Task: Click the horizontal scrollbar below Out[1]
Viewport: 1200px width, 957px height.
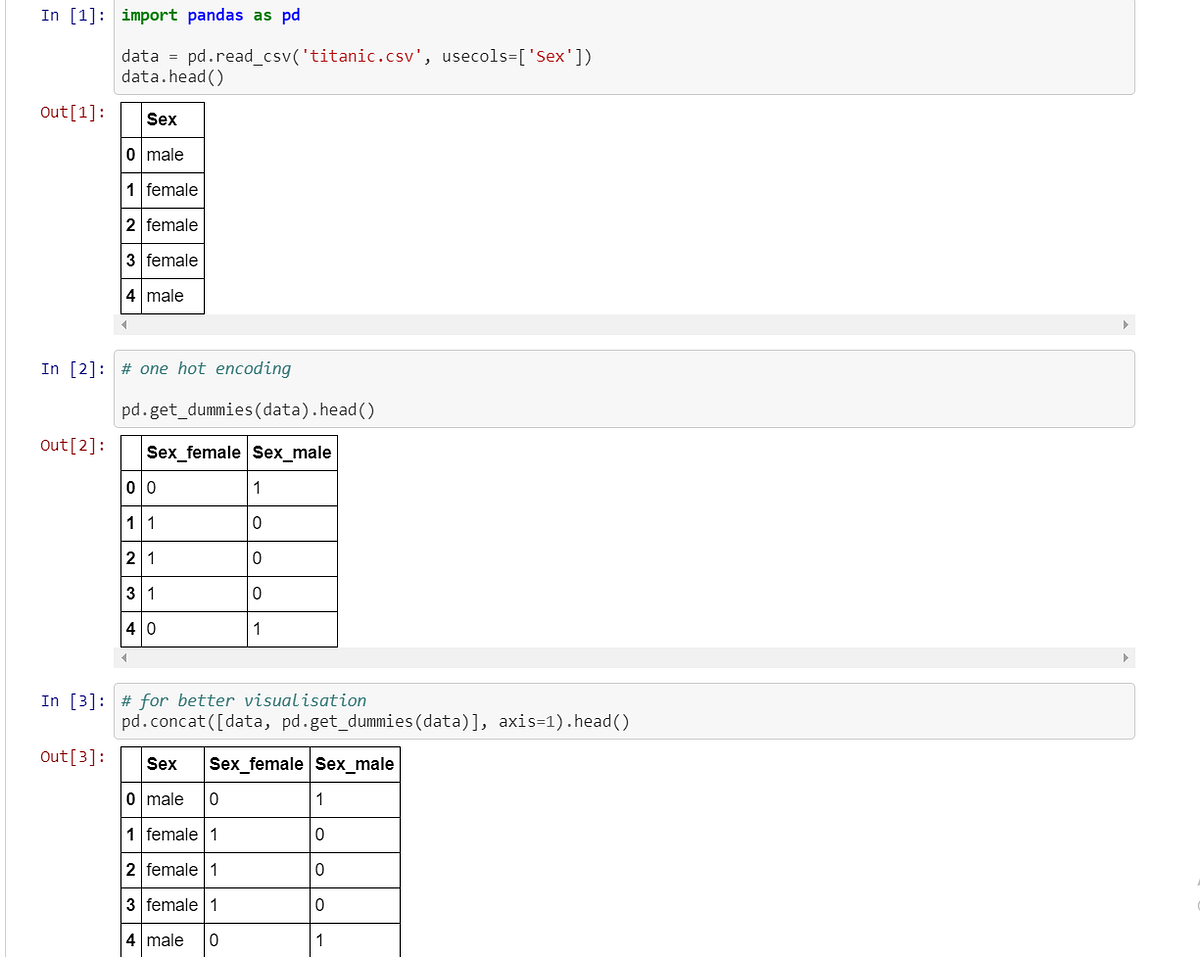Action: click(620, 324)
